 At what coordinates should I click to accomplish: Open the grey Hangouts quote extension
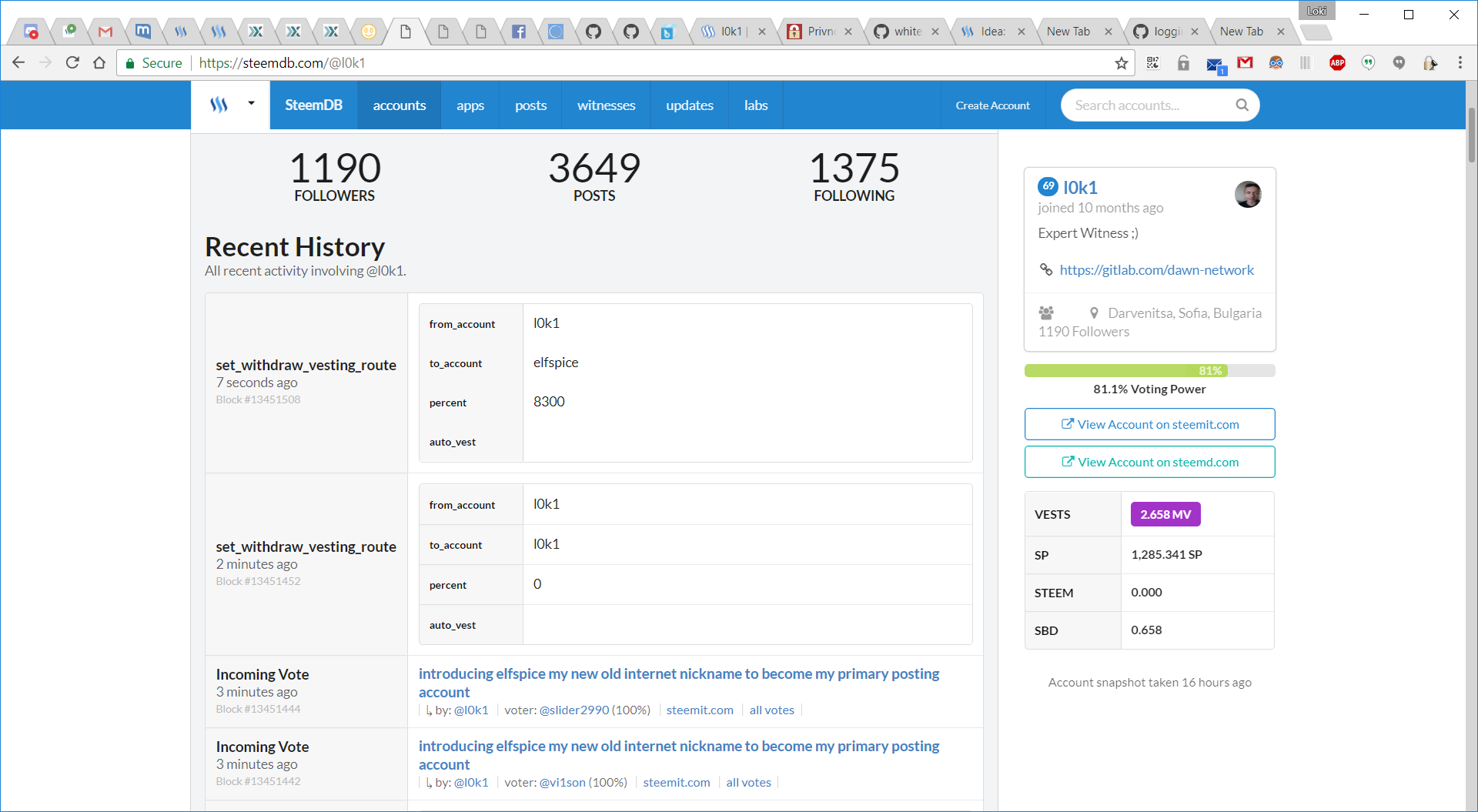click(x=1399, y=63)
